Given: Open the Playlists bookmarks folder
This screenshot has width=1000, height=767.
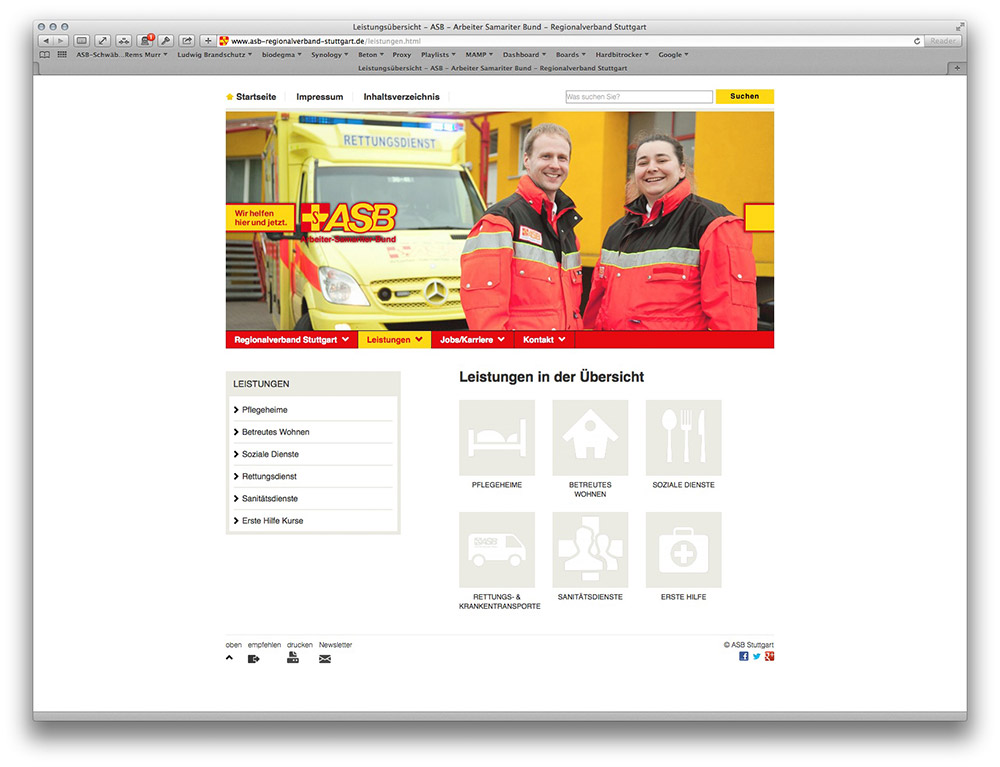Looking at the screenshot, I should point(438,55).
